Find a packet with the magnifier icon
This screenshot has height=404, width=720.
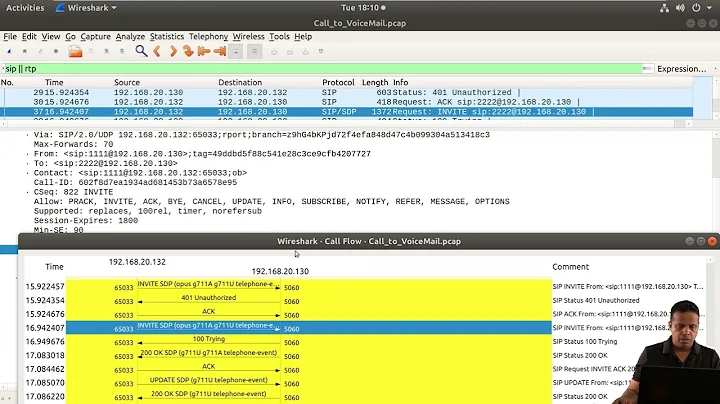click(x=141, y=51)
